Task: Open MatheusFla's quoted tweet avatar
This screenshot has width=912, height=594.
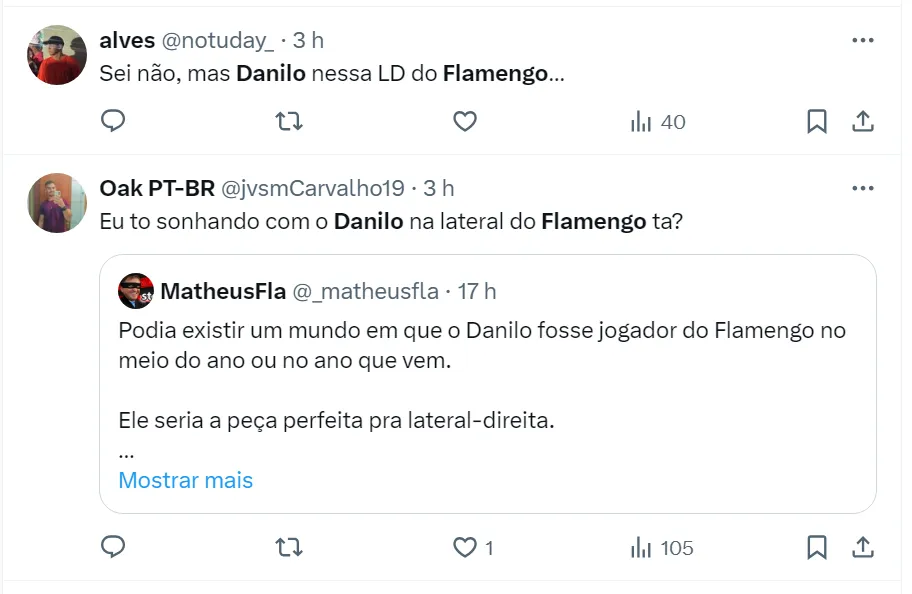Action: pyautogui.click(x=136, y=291)
